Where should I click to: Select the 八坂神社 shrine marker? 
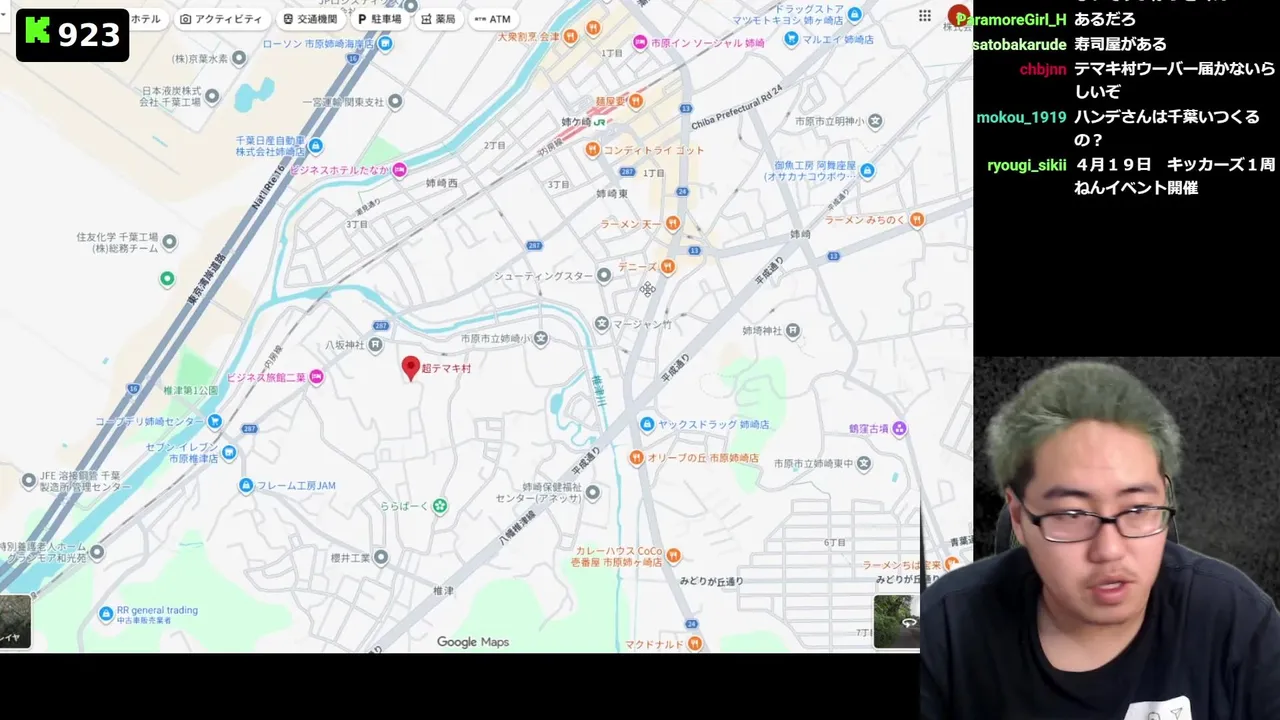(375, 345)
